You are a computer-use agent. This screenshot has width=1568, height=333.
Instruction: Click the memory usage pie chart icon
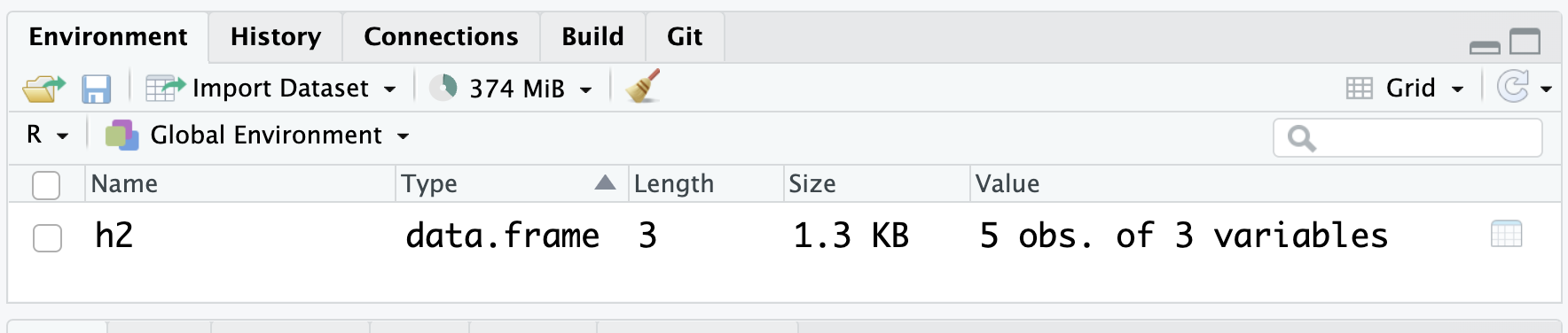pos(443,88)
